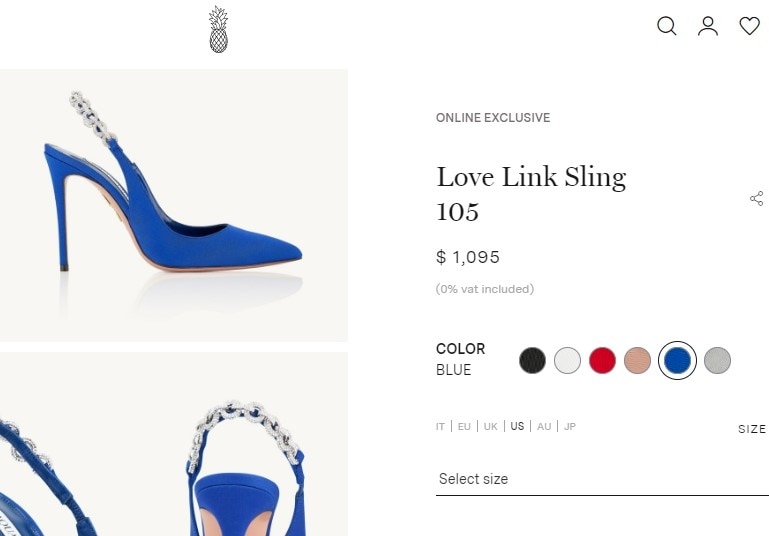Choose the silver grey color swatch
769x536 pixels.
(x=717, y=360)
